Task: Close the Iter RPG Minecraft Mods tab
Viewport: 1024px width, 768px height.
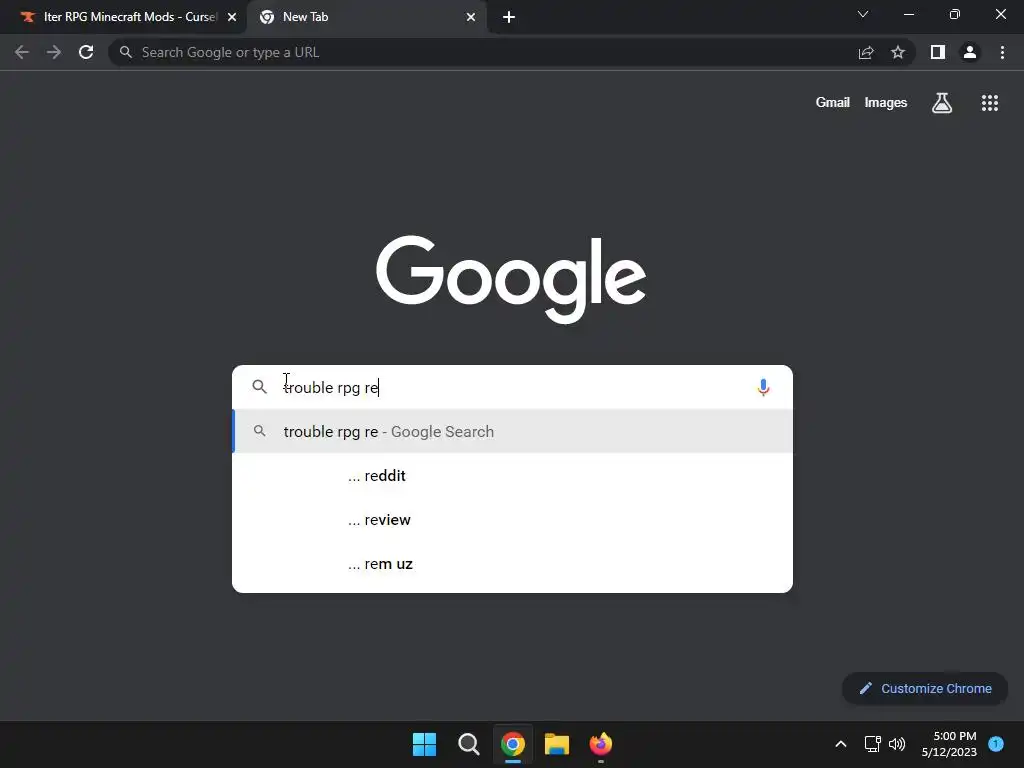Action: 232,17
